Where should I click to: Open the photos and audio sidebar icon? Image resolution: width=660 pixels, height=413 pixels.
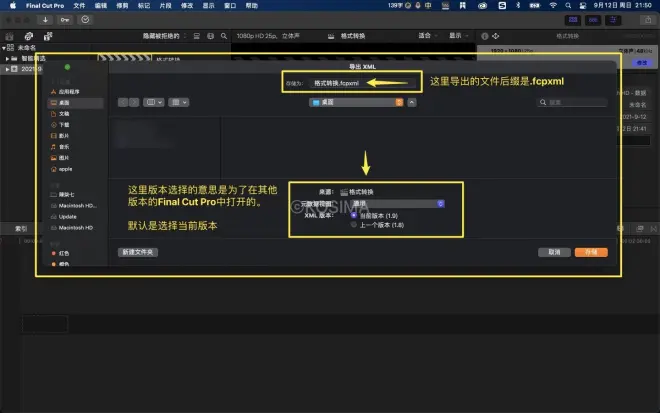(29, 36)
